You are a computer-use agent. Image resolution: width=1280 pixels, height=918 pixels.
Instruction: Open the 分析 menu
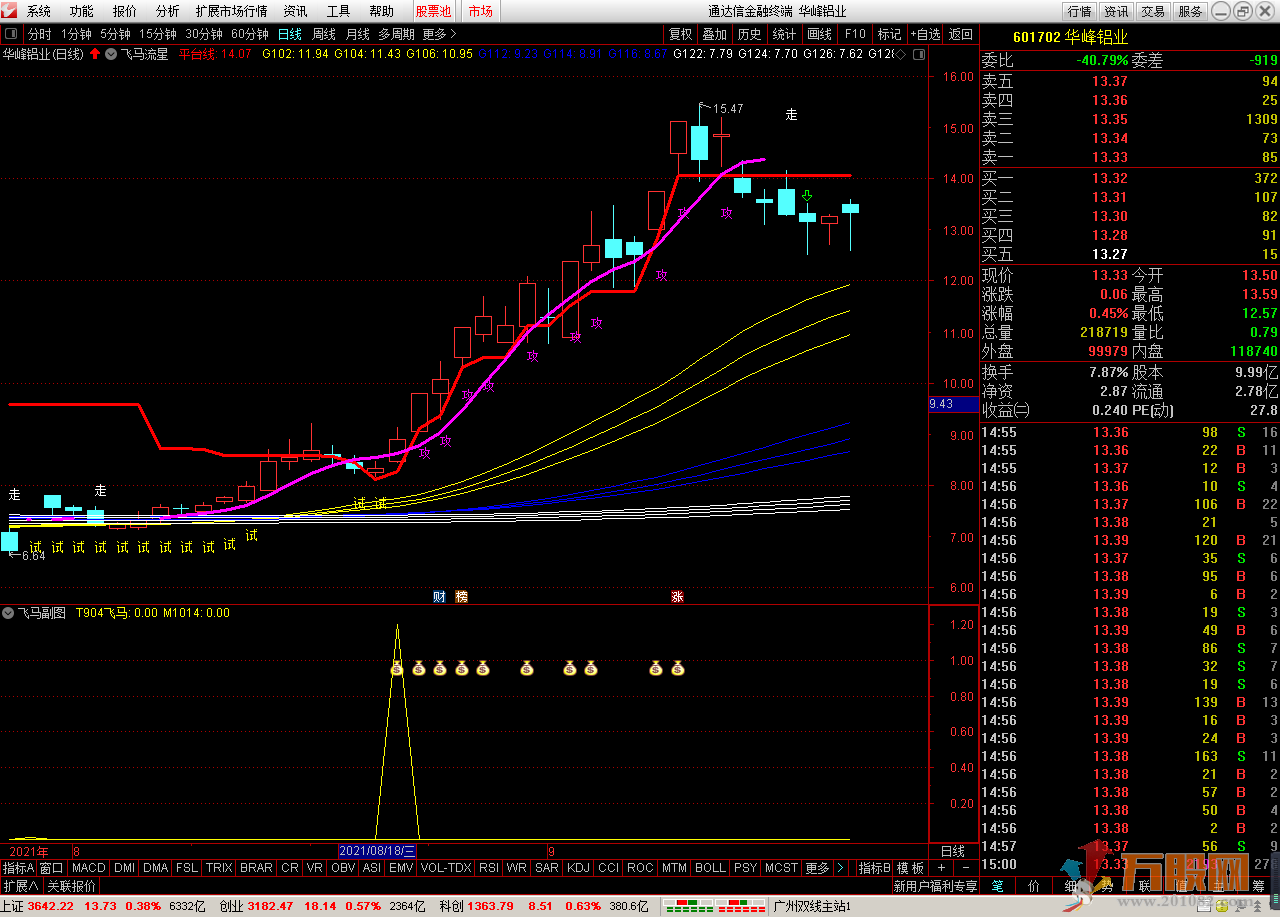[x=168, y=12]
